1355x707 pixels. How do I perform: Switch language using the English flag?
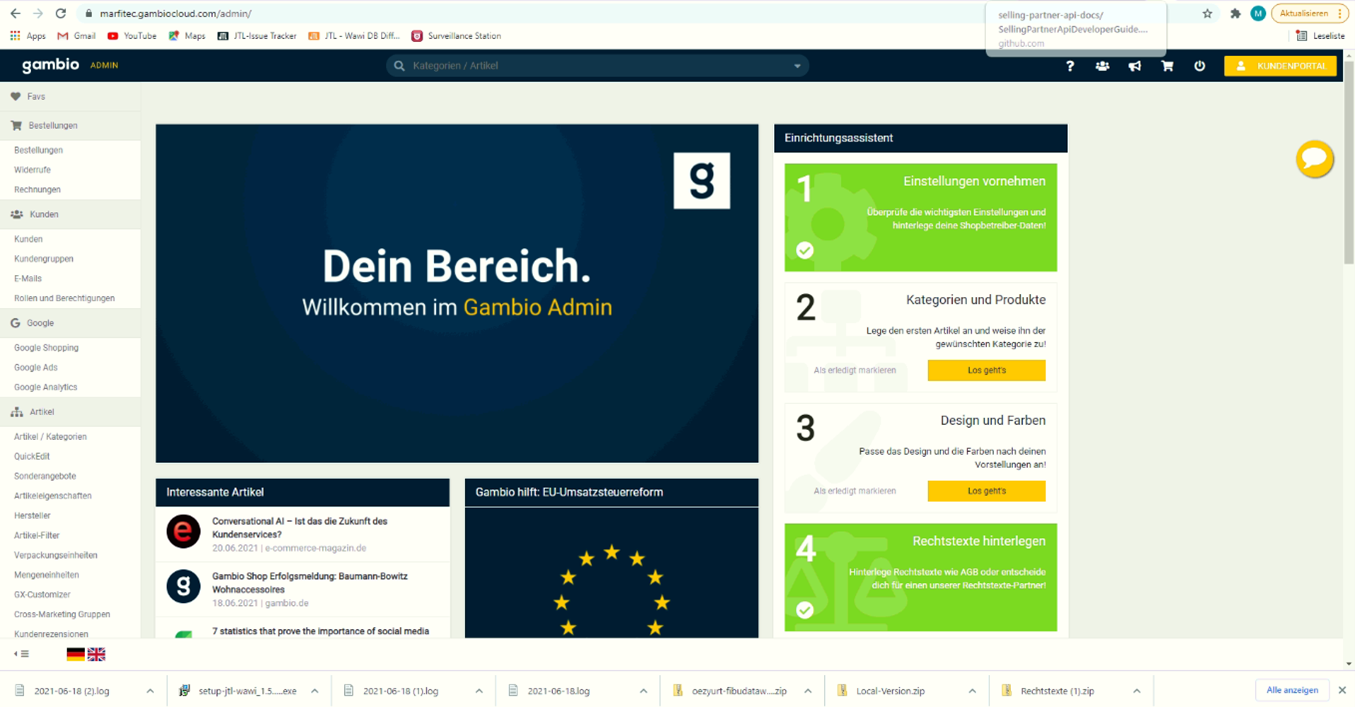click(97, 654)
